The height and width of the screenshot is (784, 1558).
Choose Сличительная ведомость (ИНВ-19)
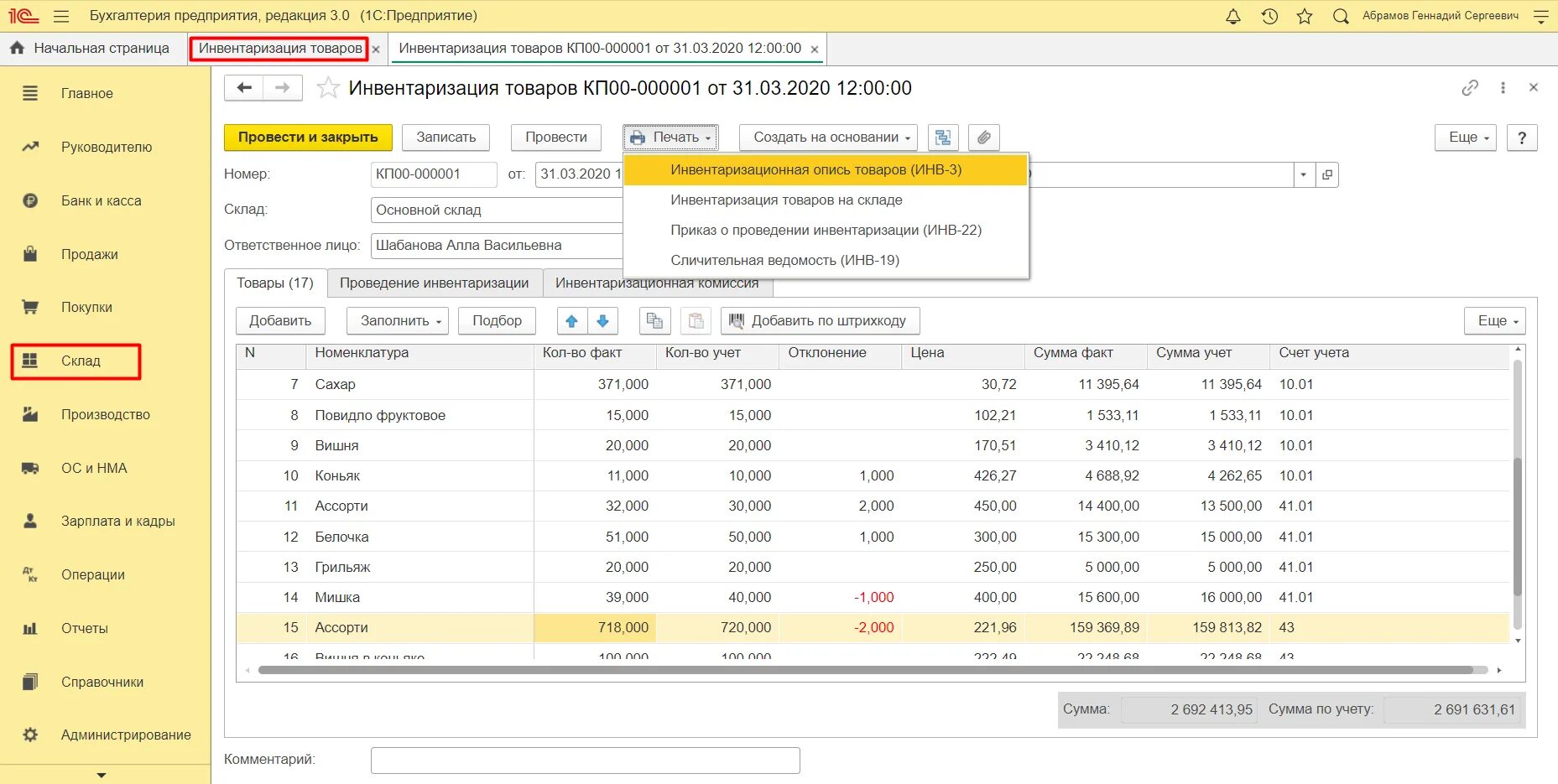tap(826, 261)
